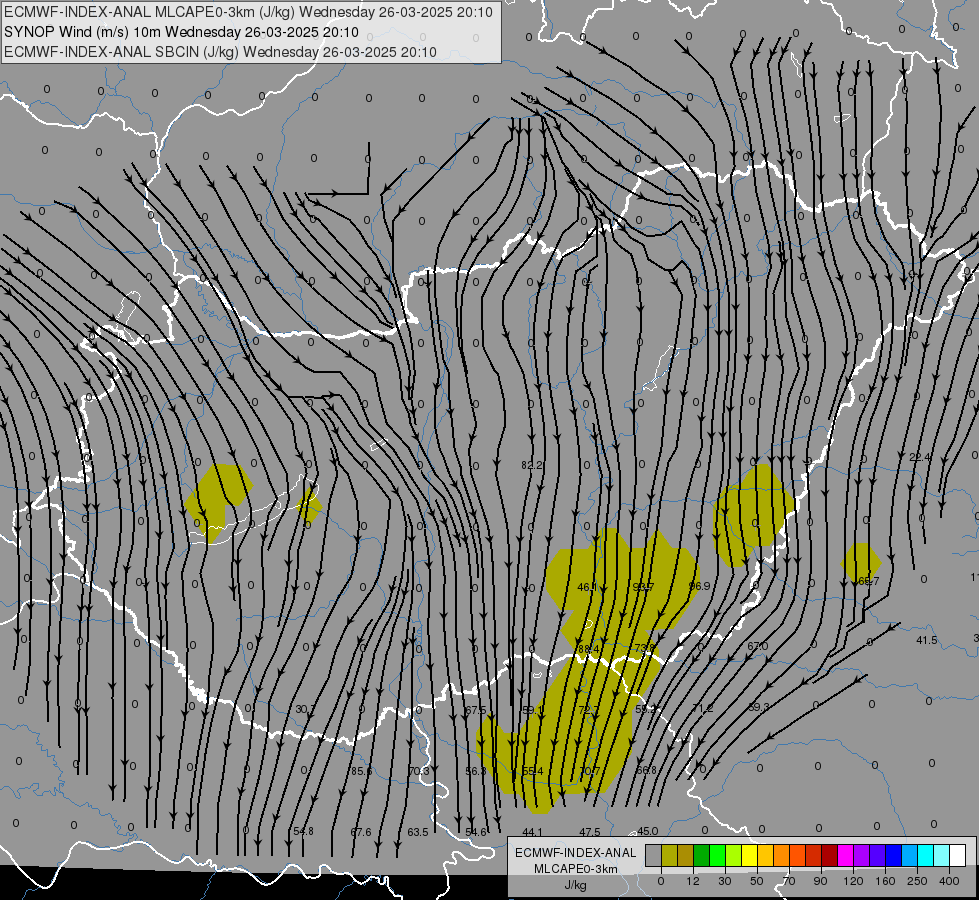The height and width of the screenshot is (900, 979).
Task: Click the magenta legend swatch
Action: [846, 855]
